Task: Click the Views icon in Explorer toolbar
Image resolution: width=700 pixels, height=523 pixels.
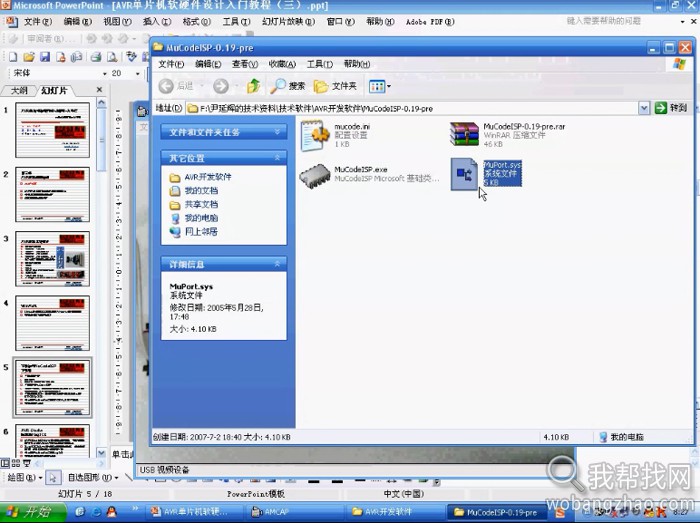Action: [x=377, y=86]
